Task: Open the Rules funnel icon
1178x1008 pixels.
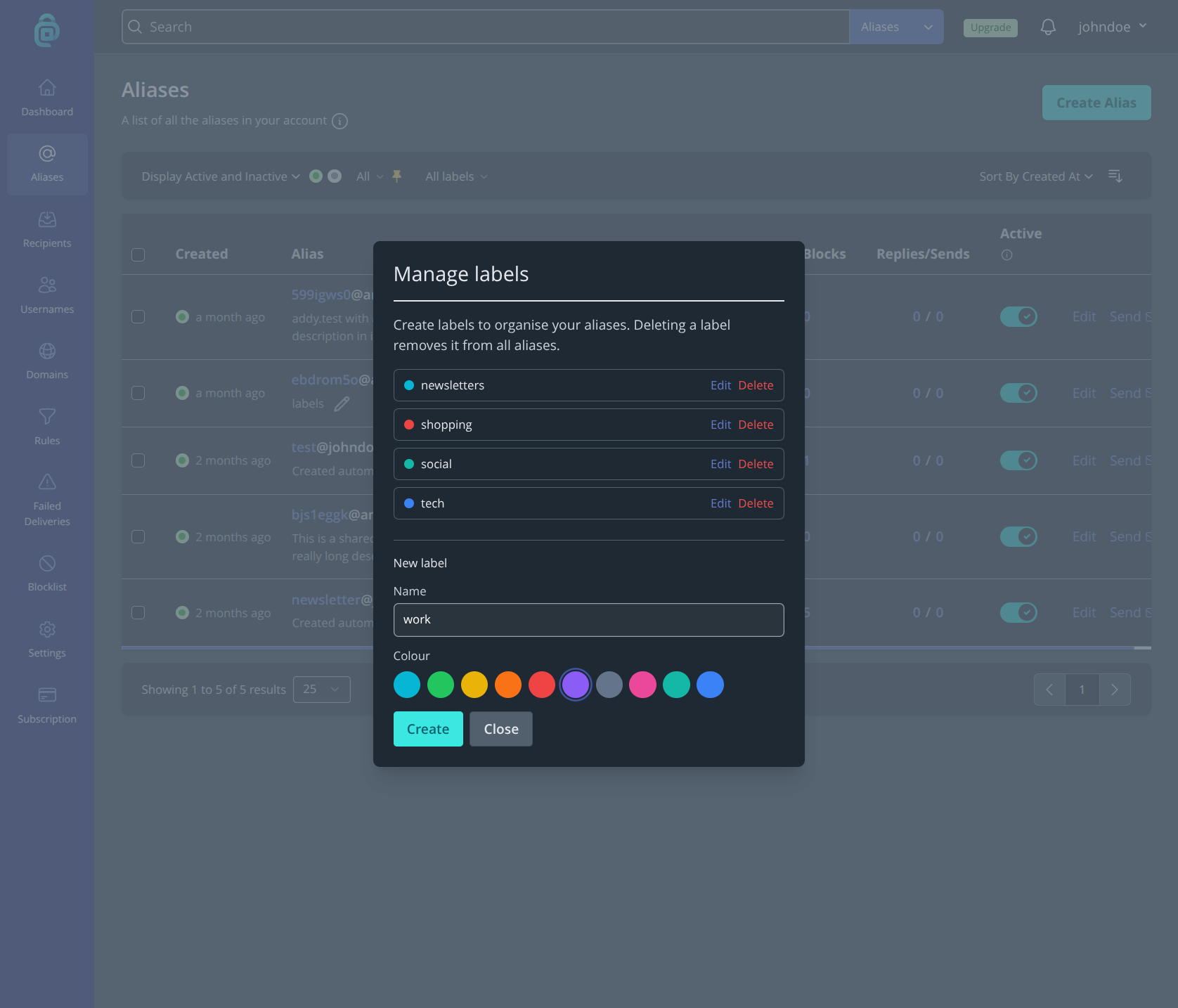Action: click(x=47, y=417)
